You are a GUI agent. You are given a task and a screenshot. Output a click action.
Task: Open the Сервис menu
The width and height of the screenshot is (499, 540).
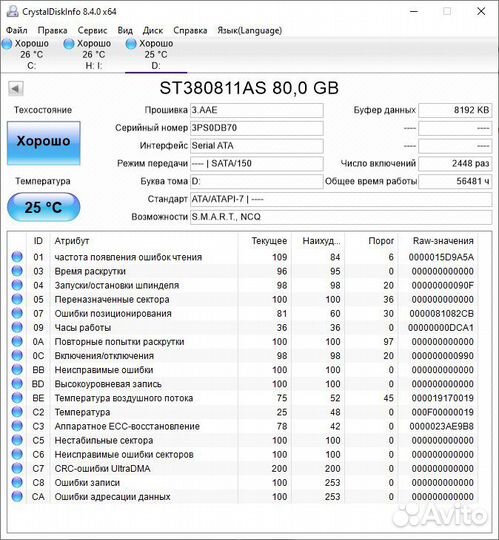coord(92,31)
